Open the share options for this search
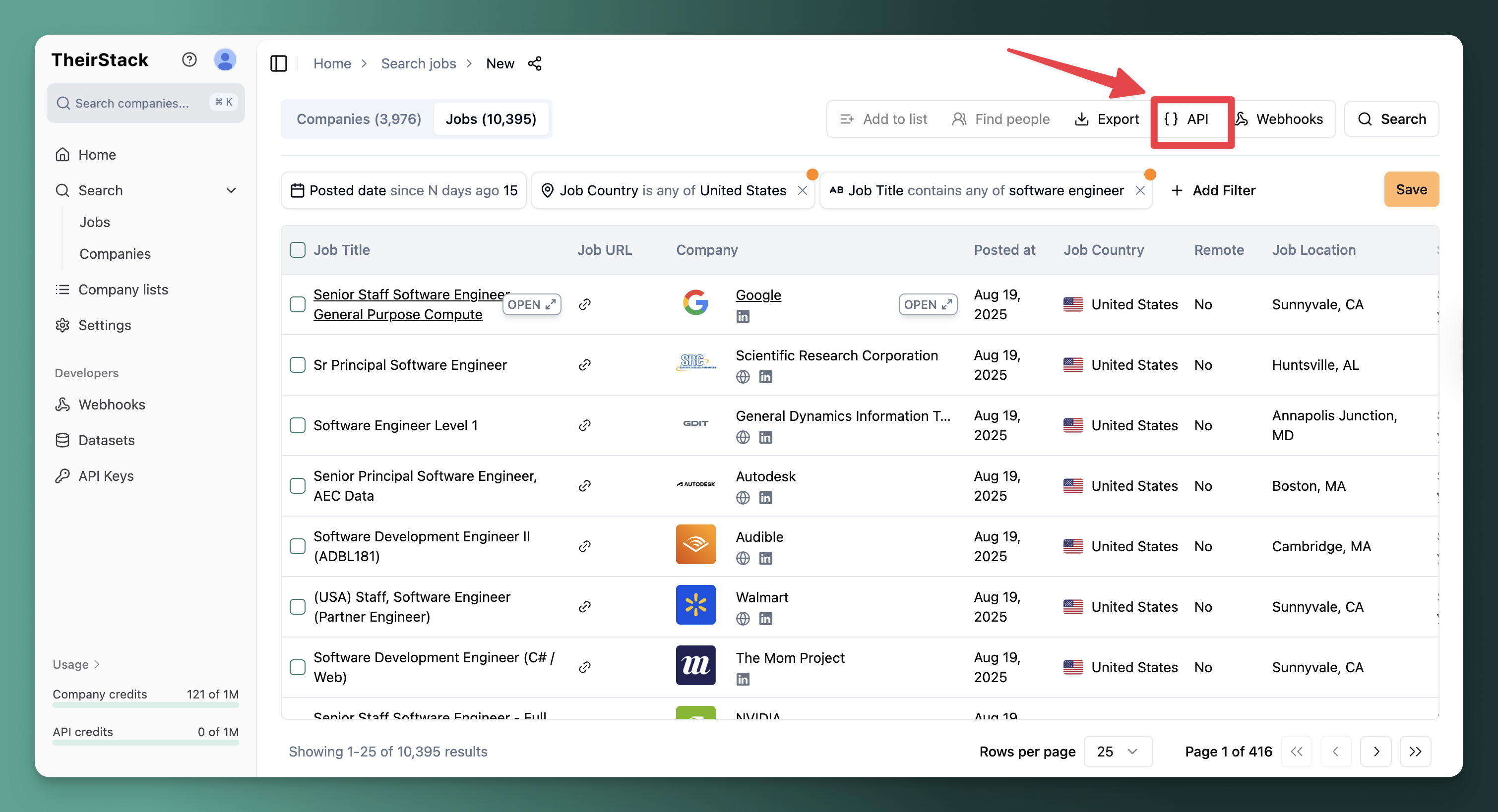Image resolution: width=1498 pixels, height=812 pixels. point(535,63)
